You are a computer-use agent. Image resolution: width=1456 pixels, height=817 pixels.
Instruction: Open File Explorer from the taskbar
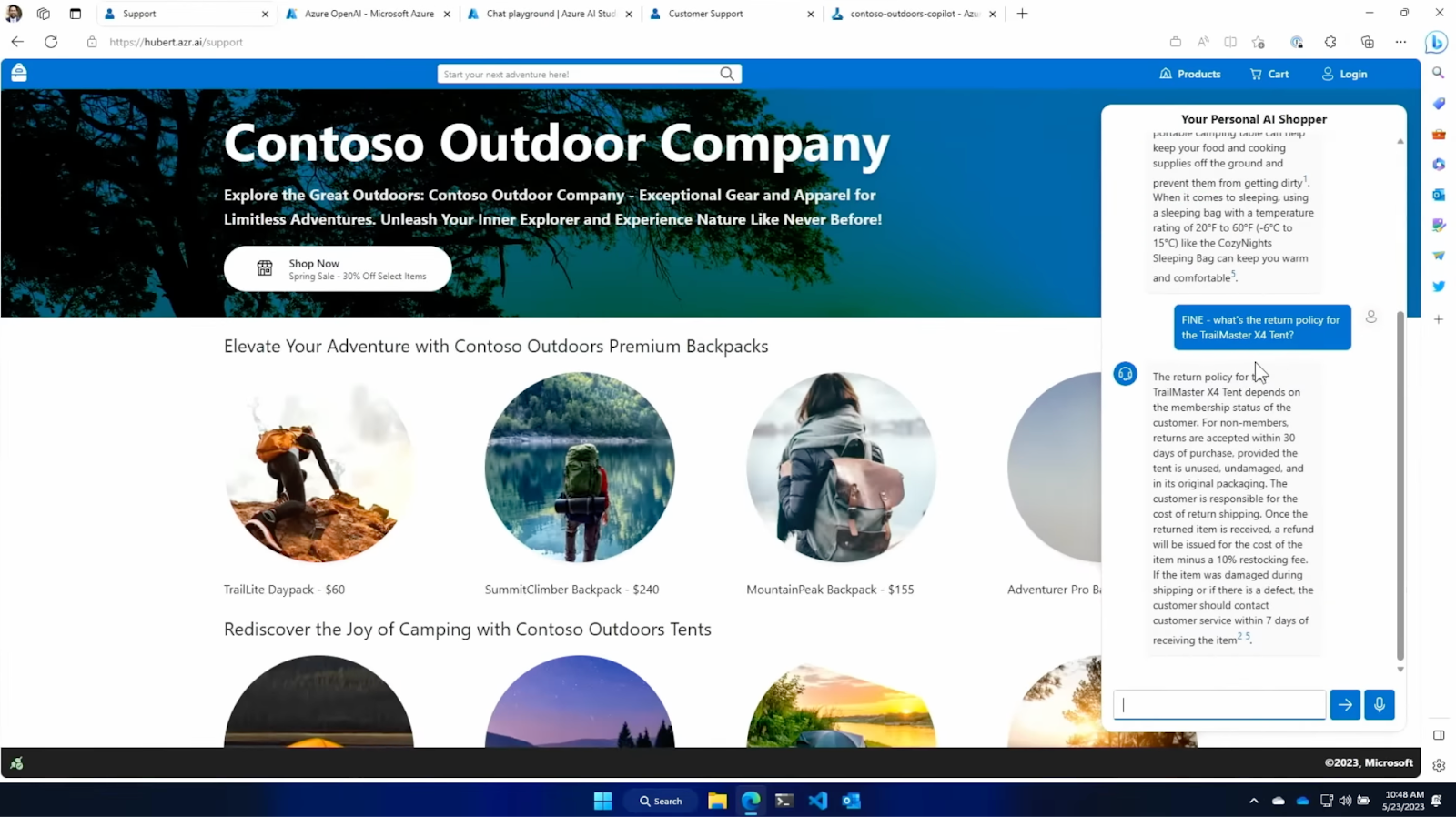click(717, 801)
